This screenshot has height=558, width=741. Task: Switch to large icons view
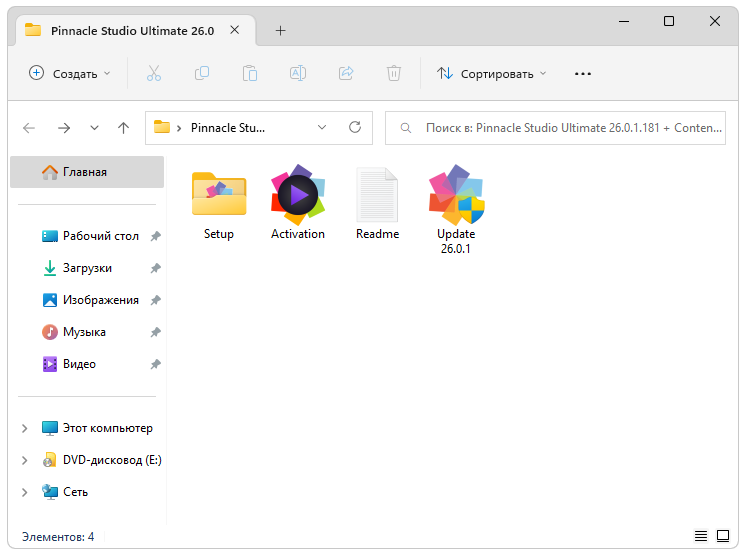coord(723,536)
